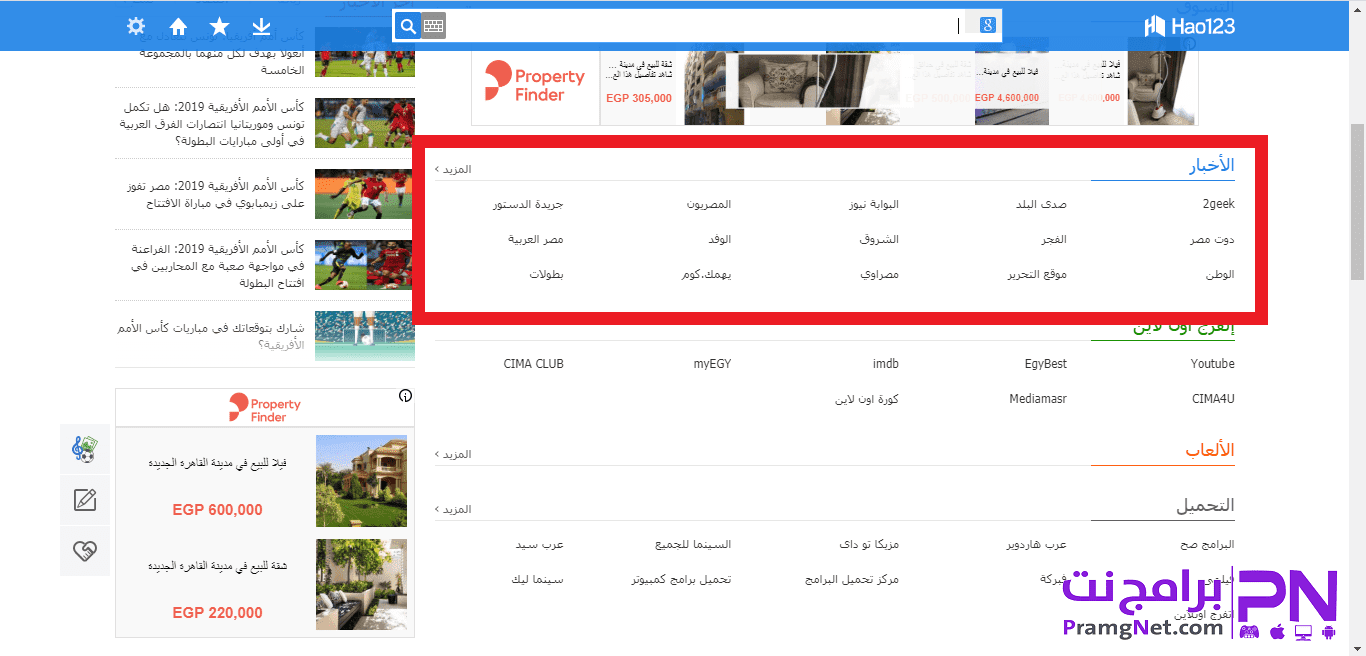Open the الألعاب section heading
The height and width of the screenshot is (656, 1366).
point(1210,450)
